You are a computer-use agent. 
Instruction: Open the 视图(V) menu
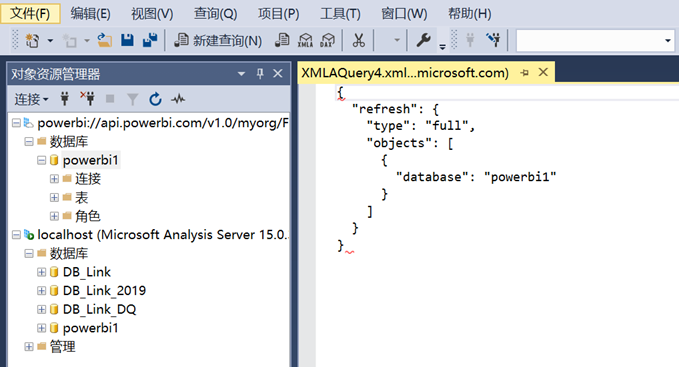click(152, 13)
